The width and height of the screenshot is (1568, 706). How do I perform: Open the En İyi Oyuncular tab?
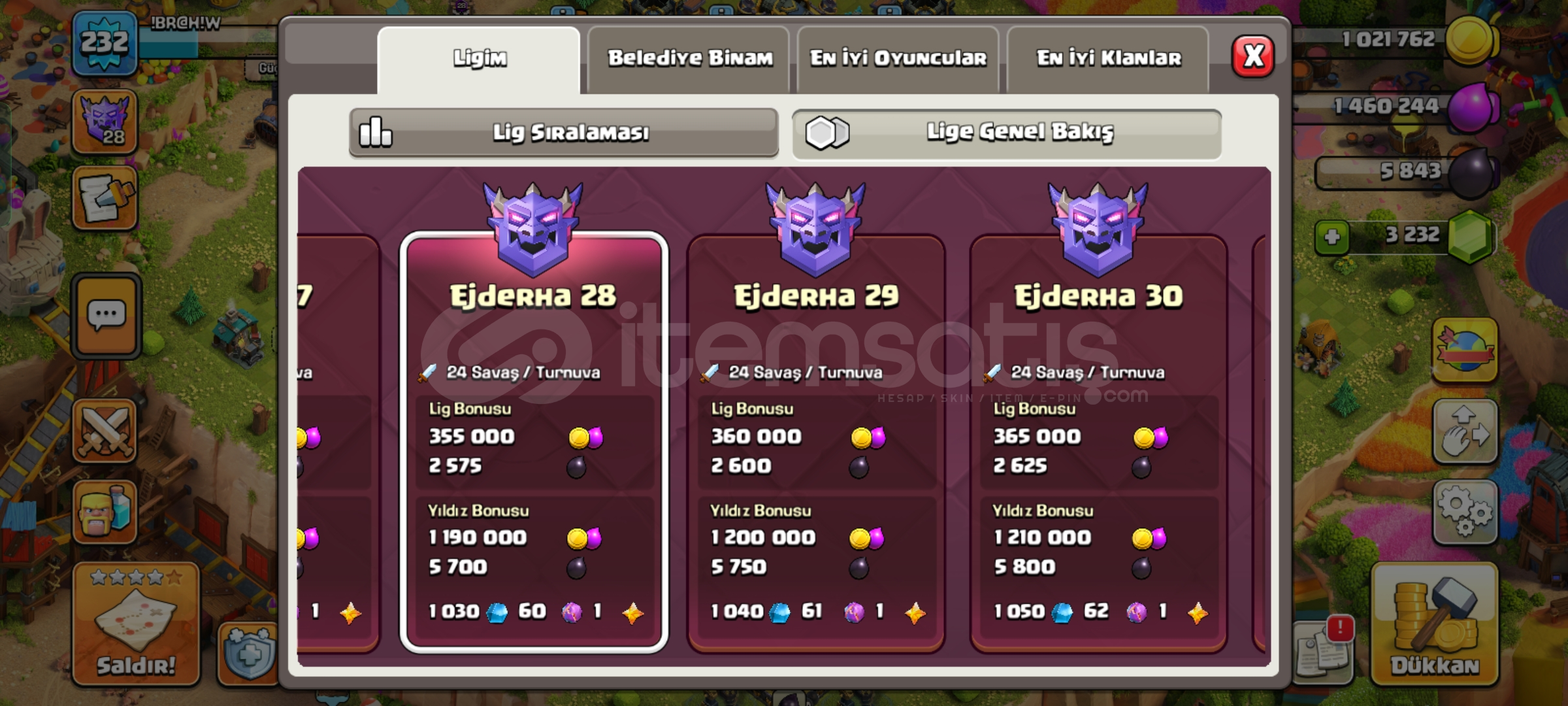[898, 59]
